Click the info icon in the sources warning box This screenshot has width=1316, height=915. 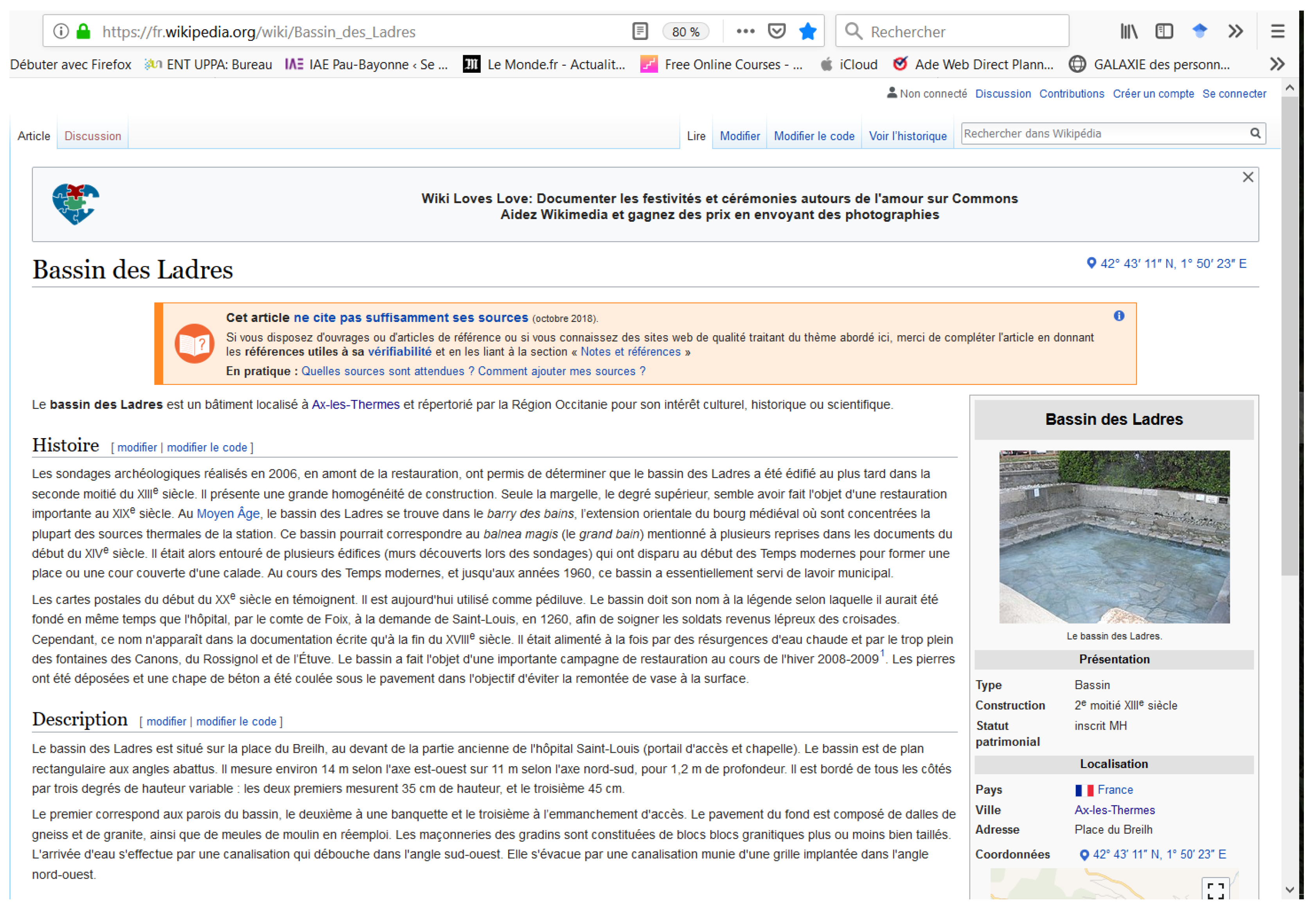1119,316
